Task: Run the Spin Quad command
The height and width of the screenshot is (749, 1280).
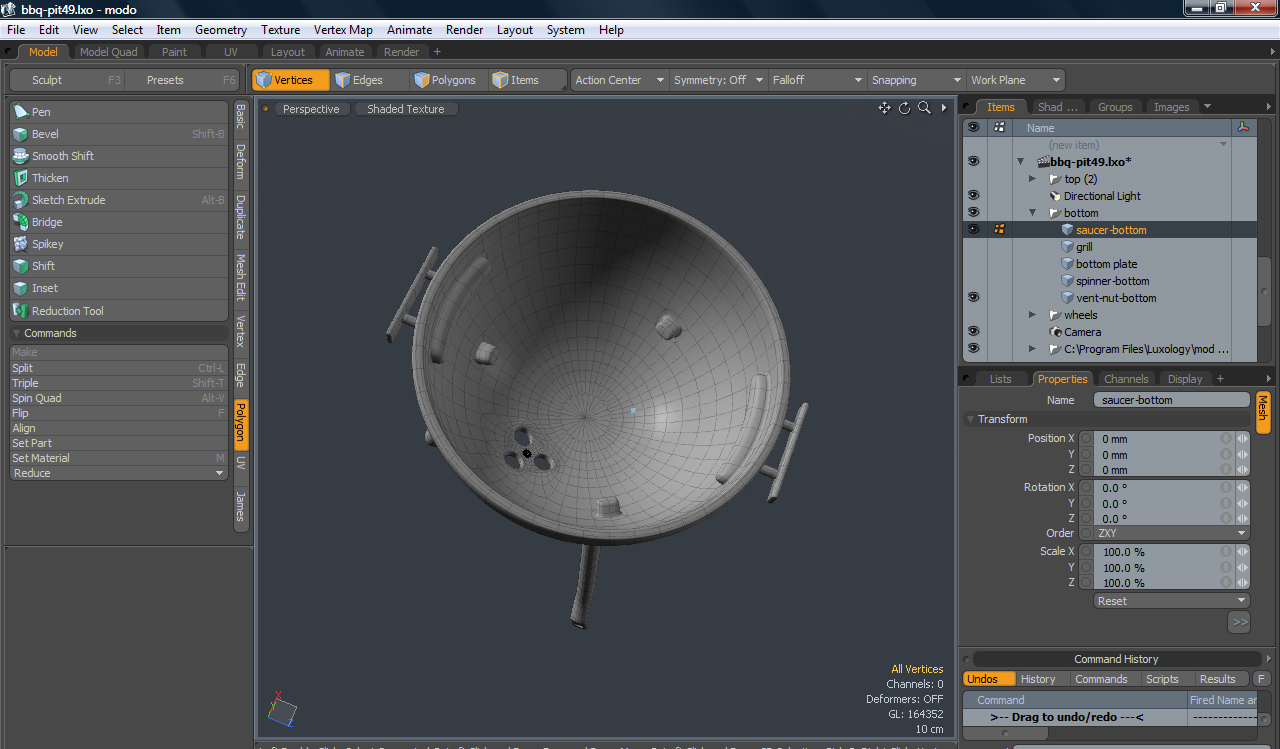Action: click(119, 398)
